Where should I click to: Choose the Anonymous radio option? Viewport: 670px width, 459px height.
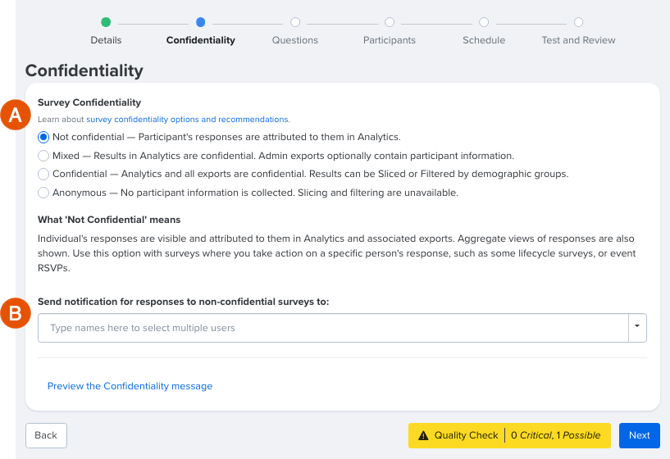pos(43,193)
